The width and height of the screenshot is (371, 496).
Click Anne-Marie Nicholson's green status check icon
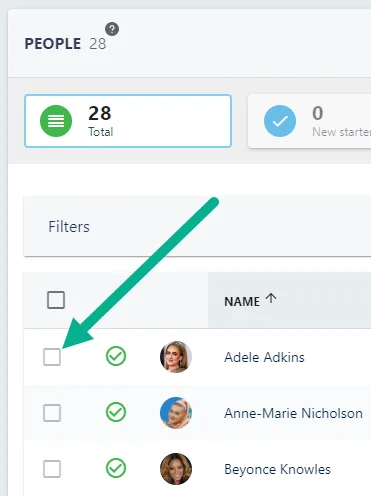(116, 412)
